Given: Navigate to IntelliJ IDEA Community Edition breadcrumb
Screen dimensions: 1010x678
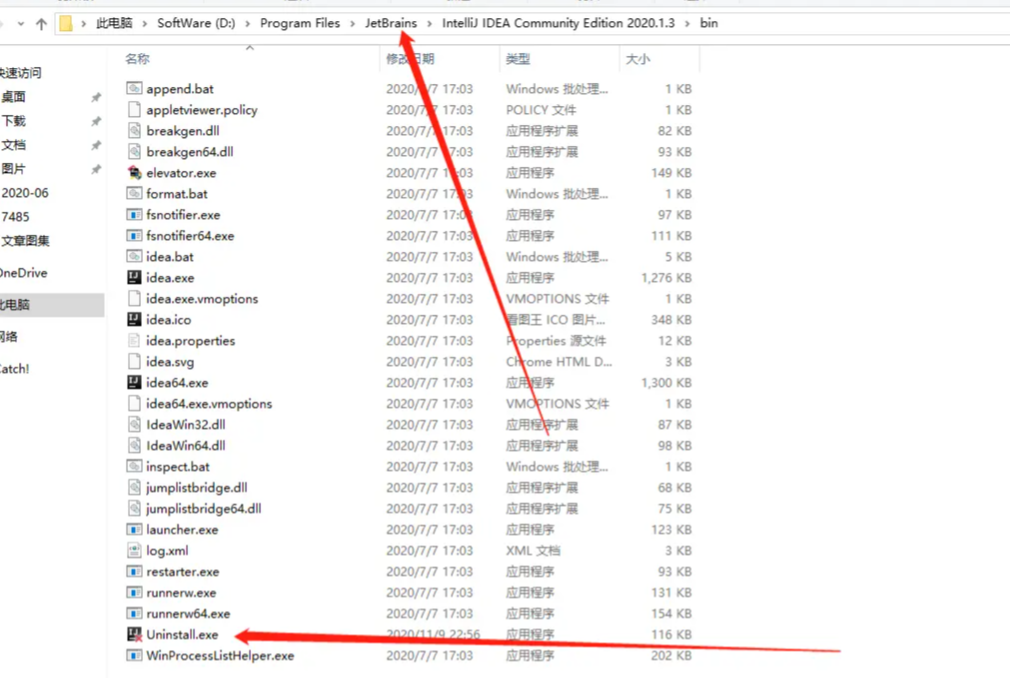Looking at the screenshot, I should [558, 23].
